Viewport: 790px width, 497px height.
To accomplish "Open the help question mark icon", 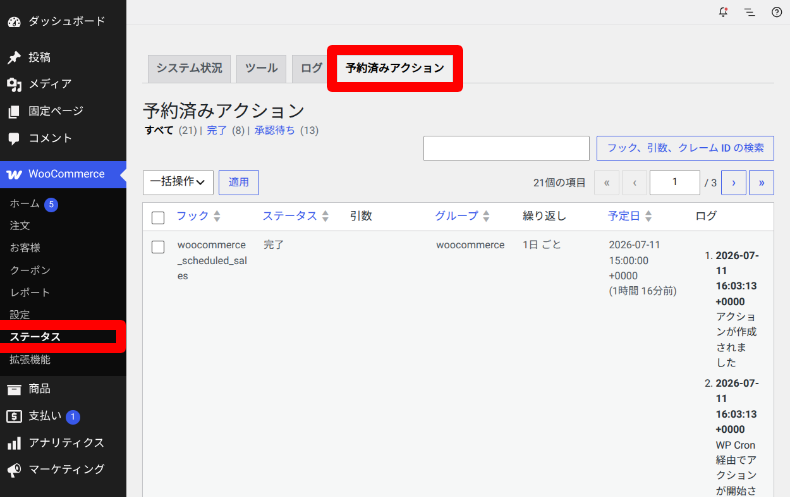I will 777,12.
